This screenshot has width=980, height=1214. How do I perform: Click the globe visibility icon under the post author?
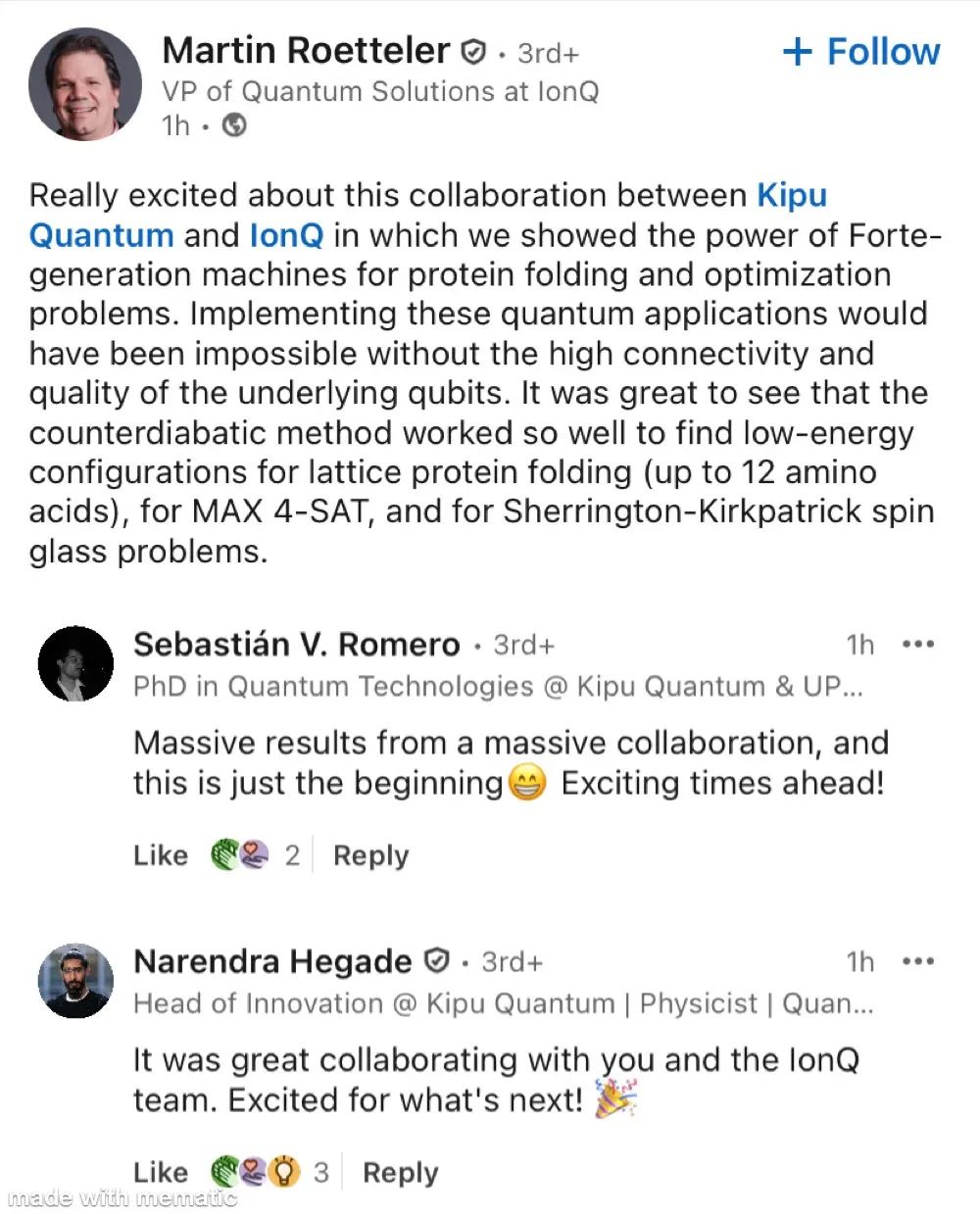tap(234, 125)
